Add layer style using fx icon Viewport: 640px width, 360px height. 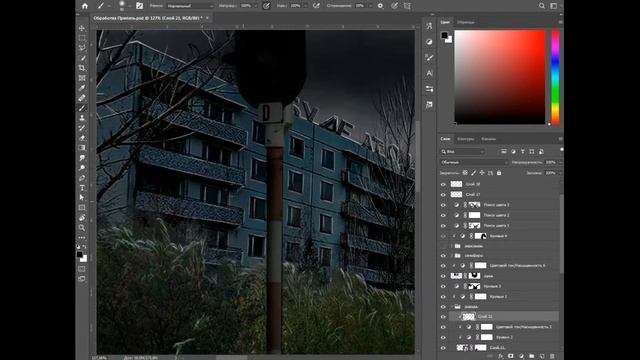pyautogui.click(x=500, y=356)
